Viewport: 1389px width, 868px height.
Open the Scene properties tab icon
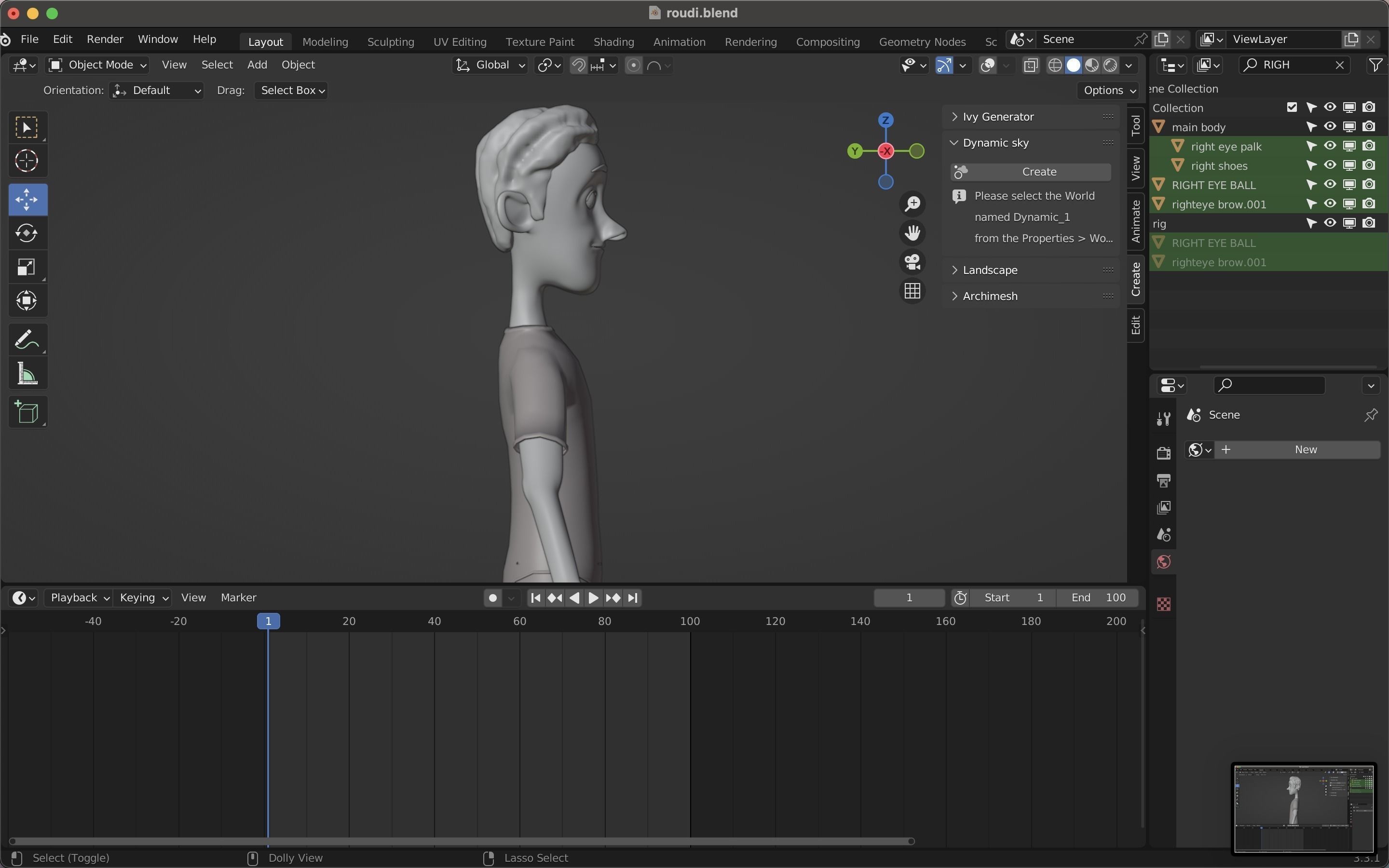coord(1163,535)
